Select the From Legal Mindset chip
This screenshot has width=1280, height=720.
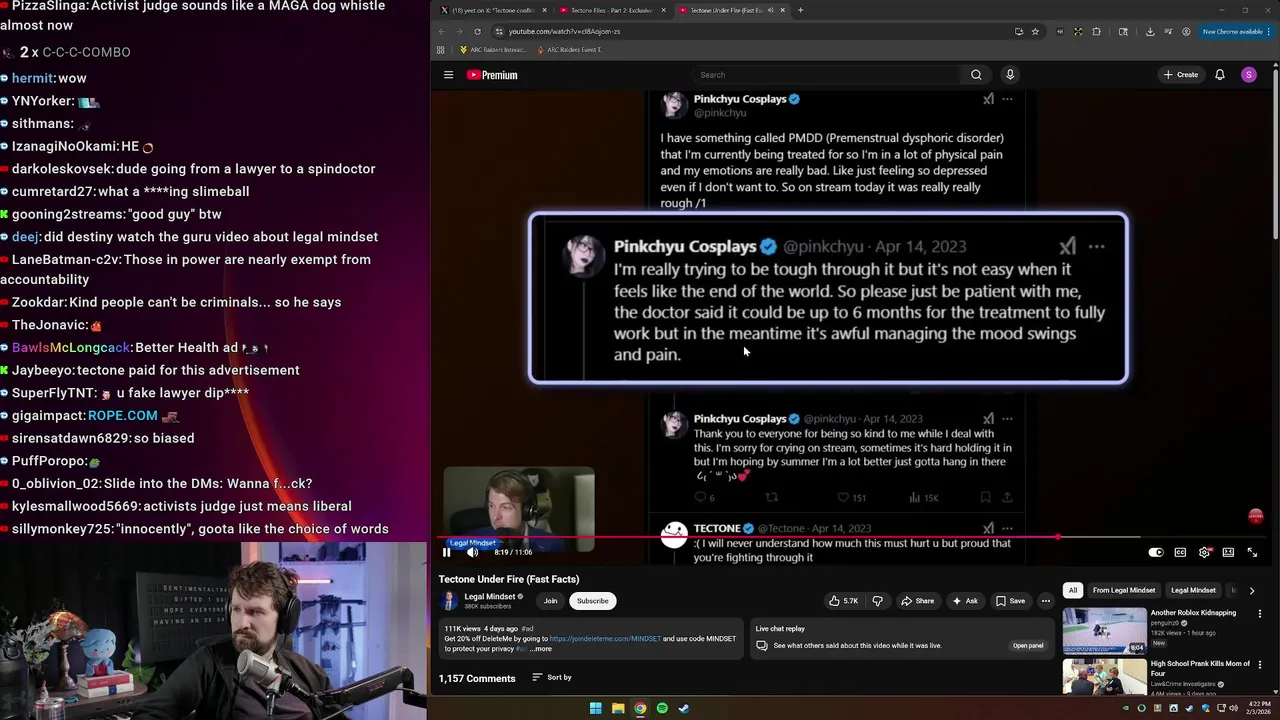coord(1124,590)
